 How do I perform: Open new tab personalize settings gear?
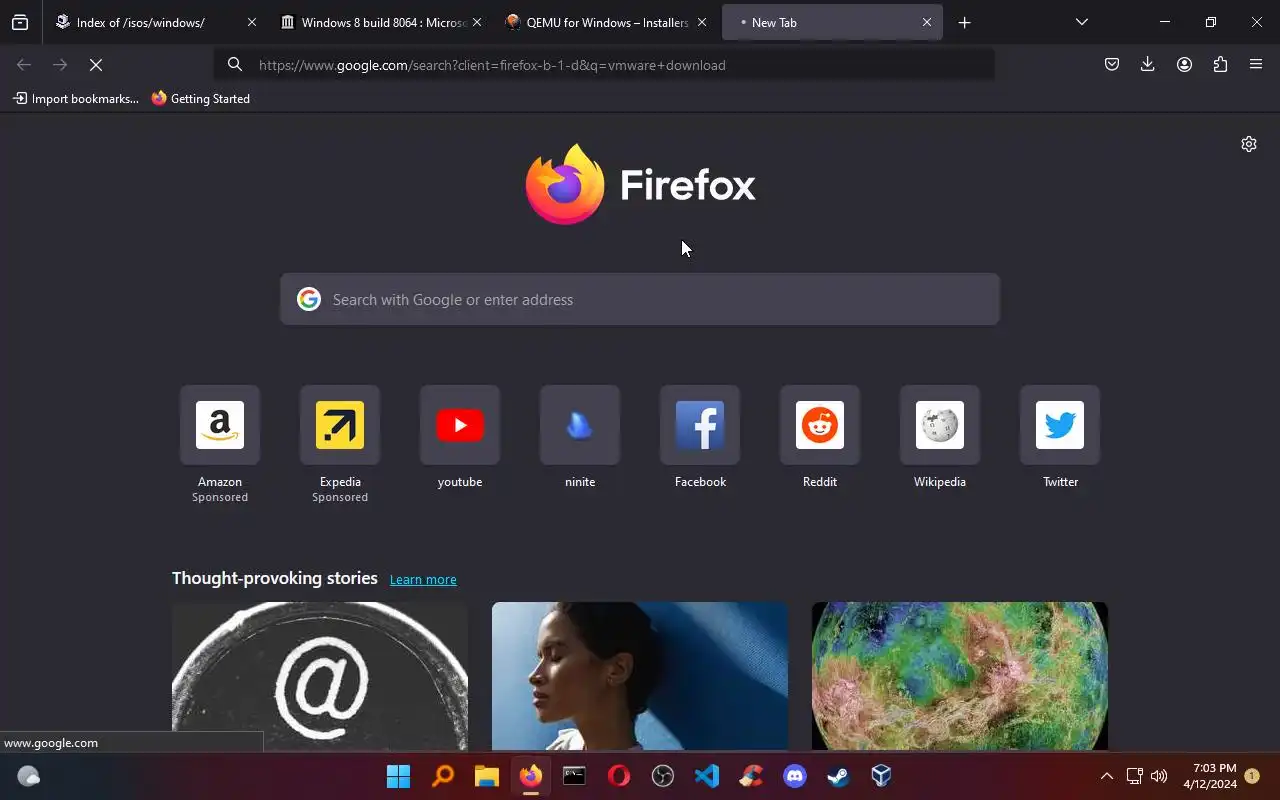pyautogui.click(x=1249, y=144)
